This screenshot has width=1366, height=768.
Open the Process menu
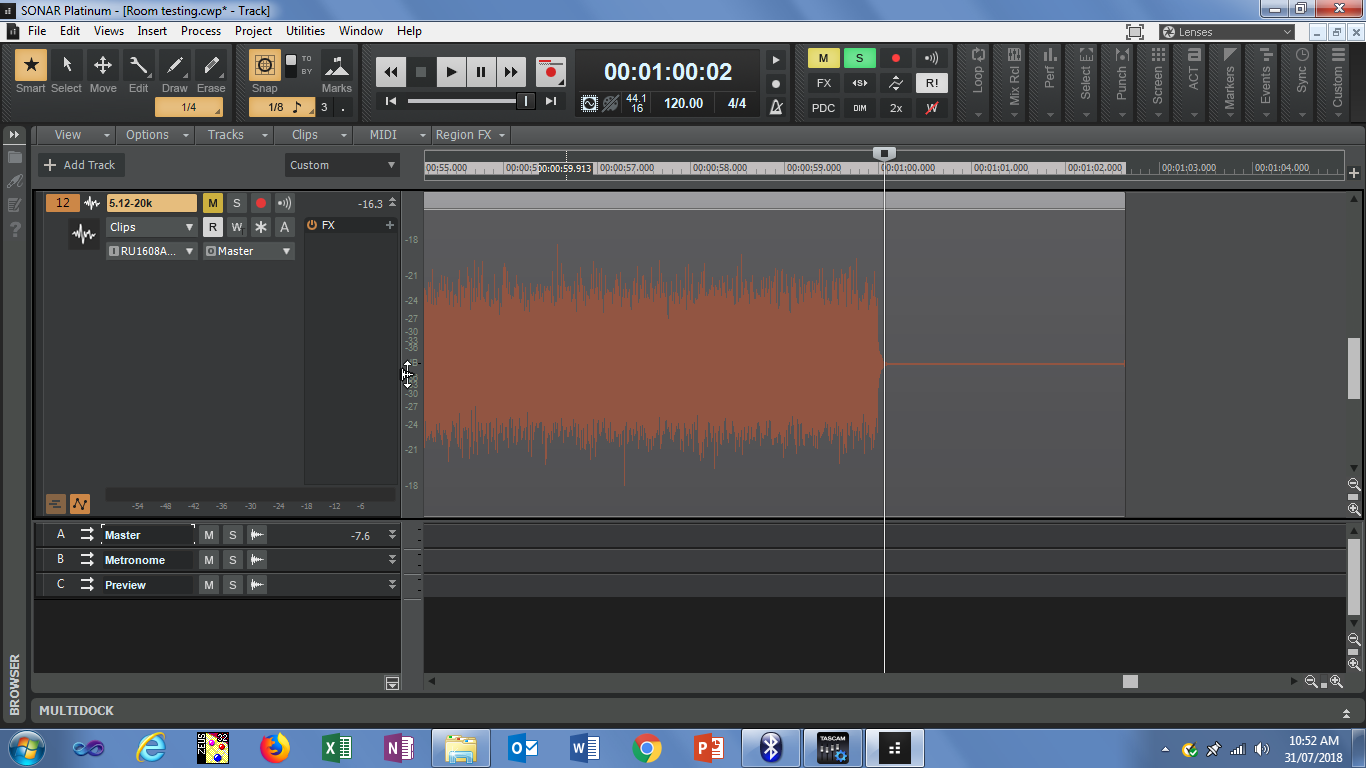201,31
